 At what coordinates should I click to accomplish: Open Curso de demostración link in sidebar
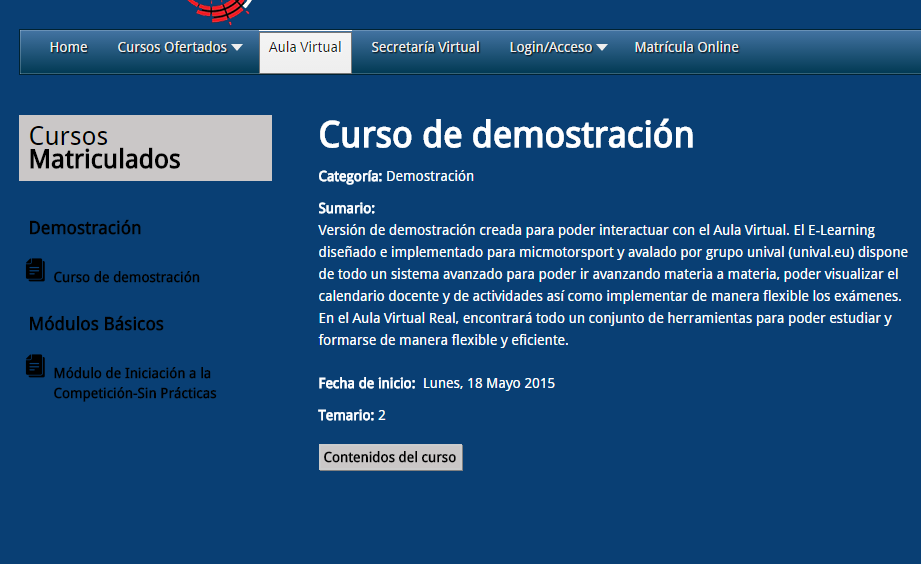tap(126, 278)
